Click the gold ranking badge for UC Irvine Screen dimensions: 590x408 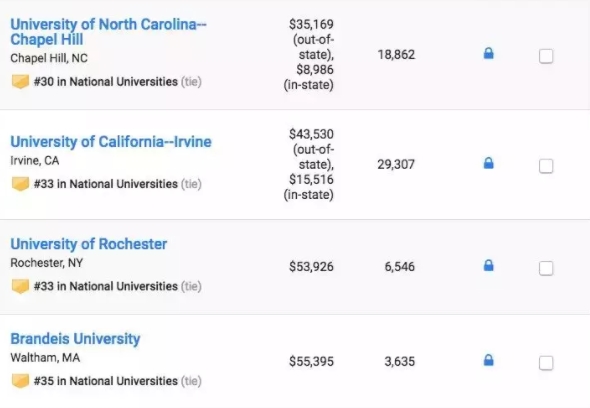point(20,184)
